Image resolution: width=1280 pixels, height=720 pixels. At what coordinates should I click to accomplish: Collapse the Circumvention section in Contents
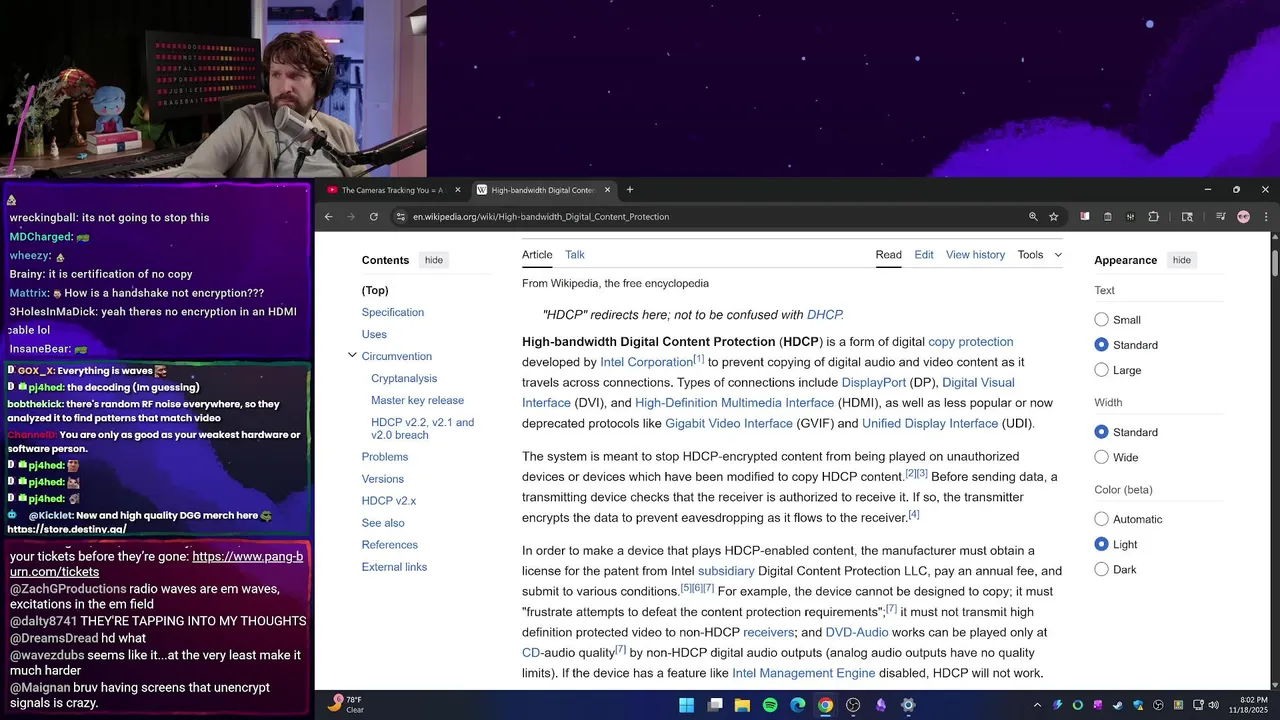(352, 356)
